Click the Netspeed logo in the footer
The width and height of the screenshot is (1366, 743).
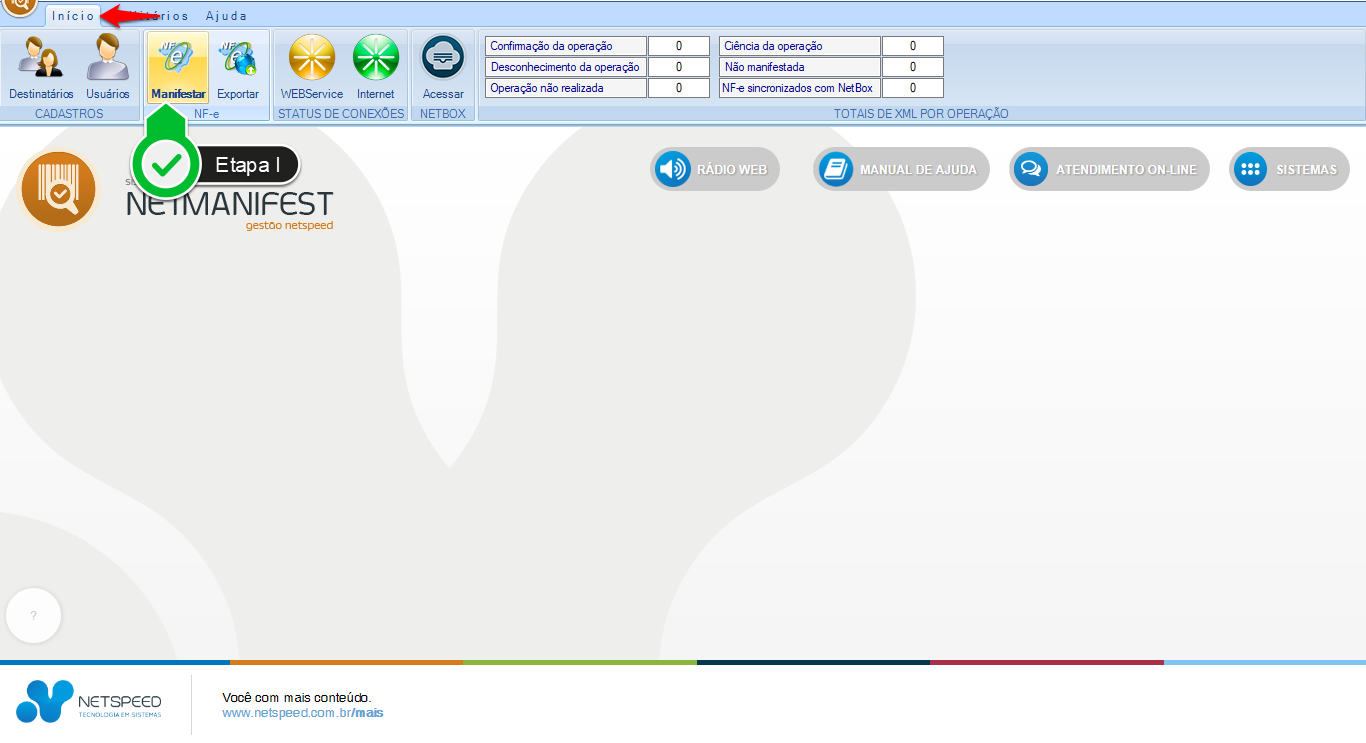pyautogui.click(x=89, y=701)
